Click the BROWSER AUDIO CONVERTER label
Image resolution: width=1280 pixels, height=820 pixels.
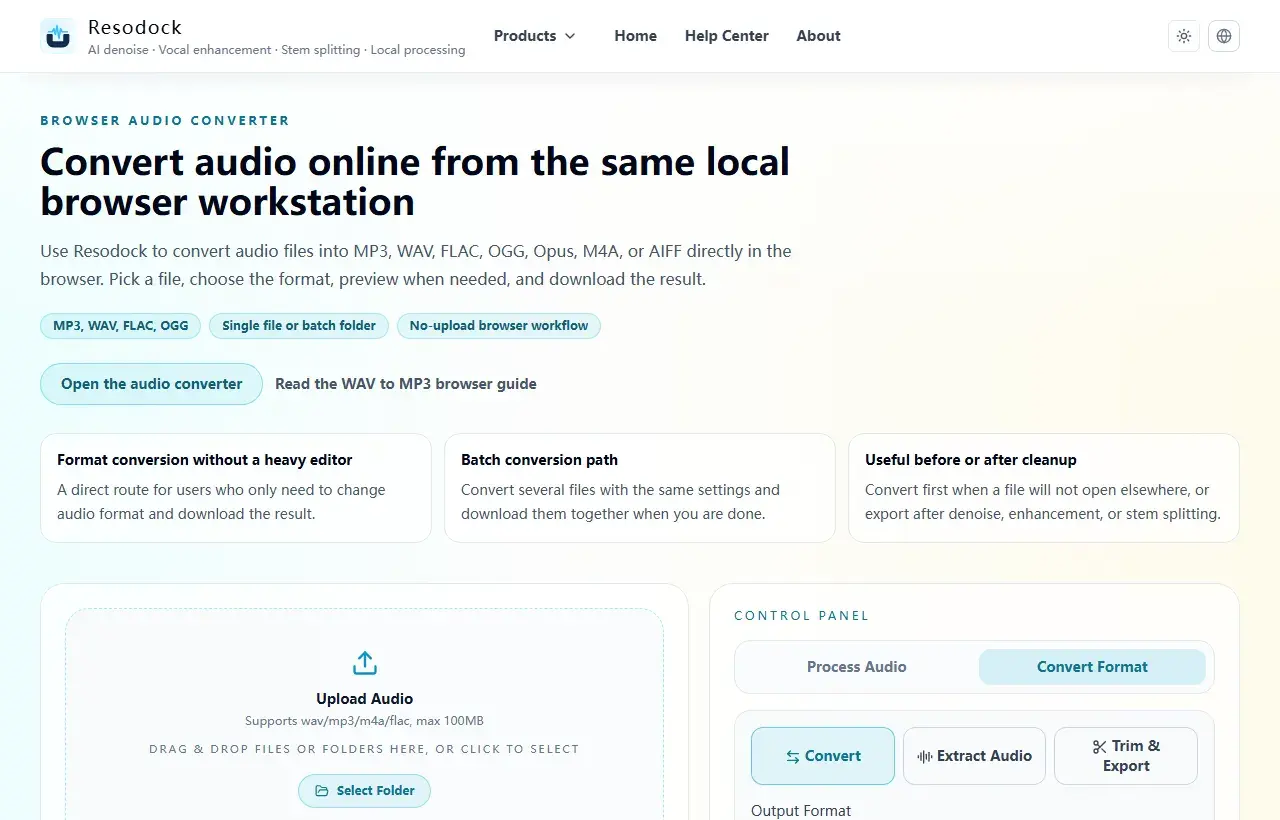165,121
